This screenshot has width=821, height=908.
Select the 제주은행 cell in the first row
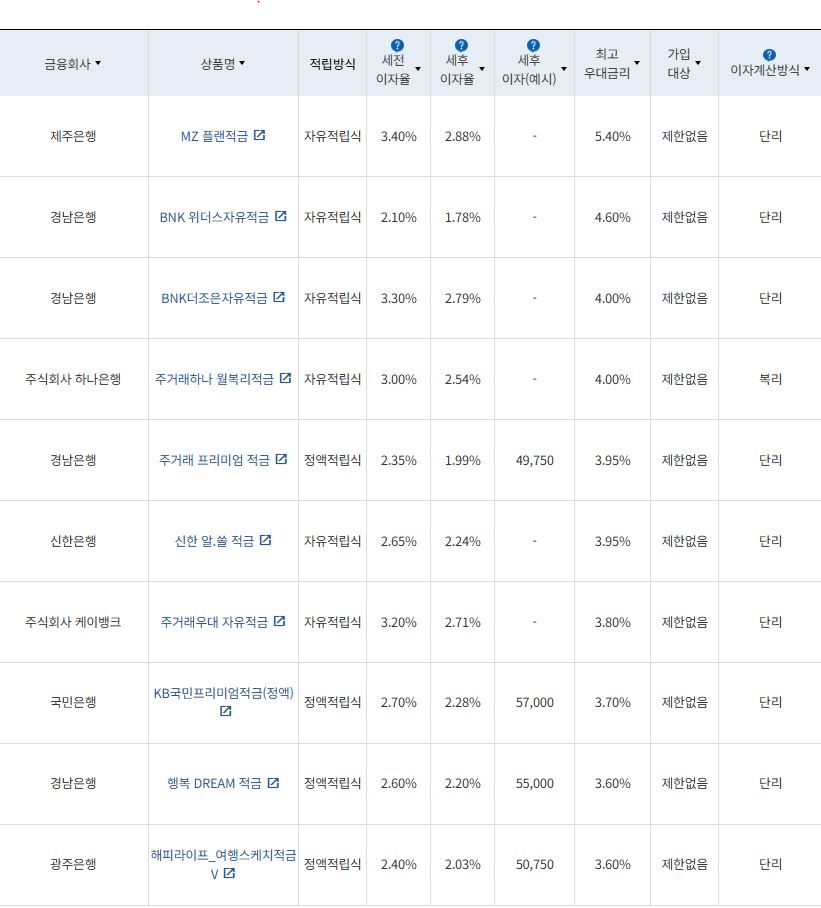click(x=74, y=136)
